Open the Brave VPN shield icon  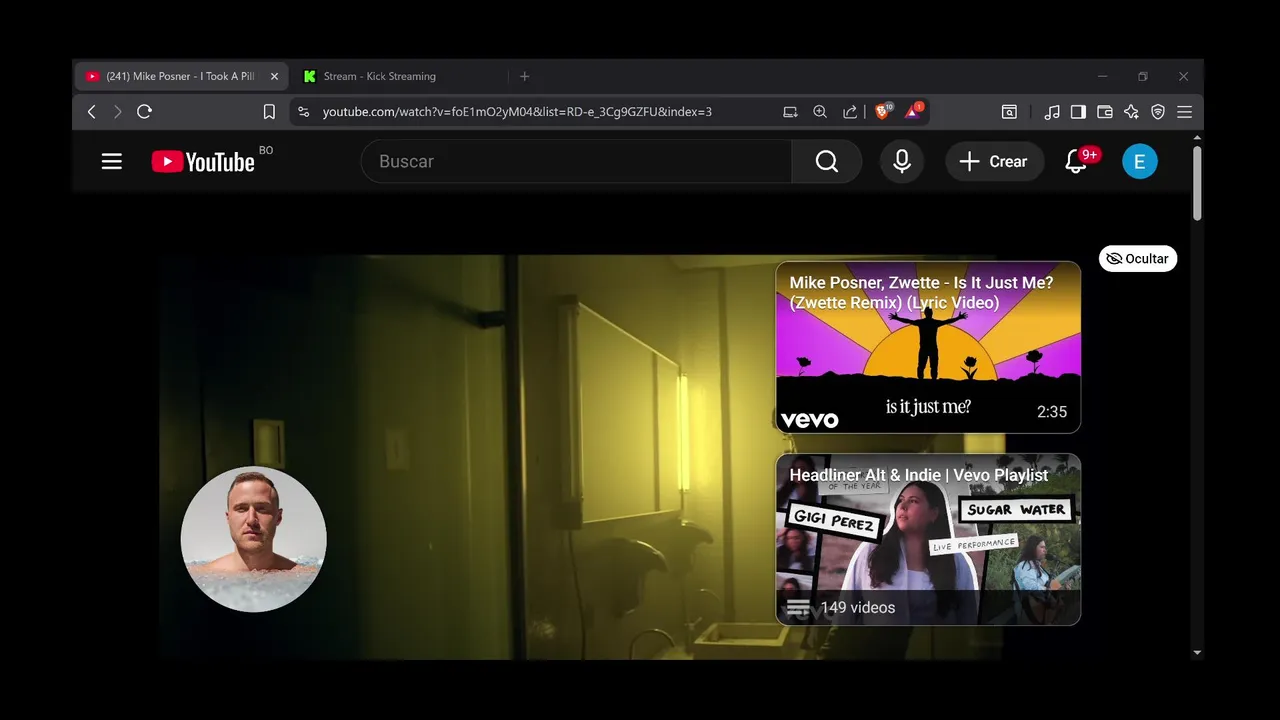[x=1158, y=112]
